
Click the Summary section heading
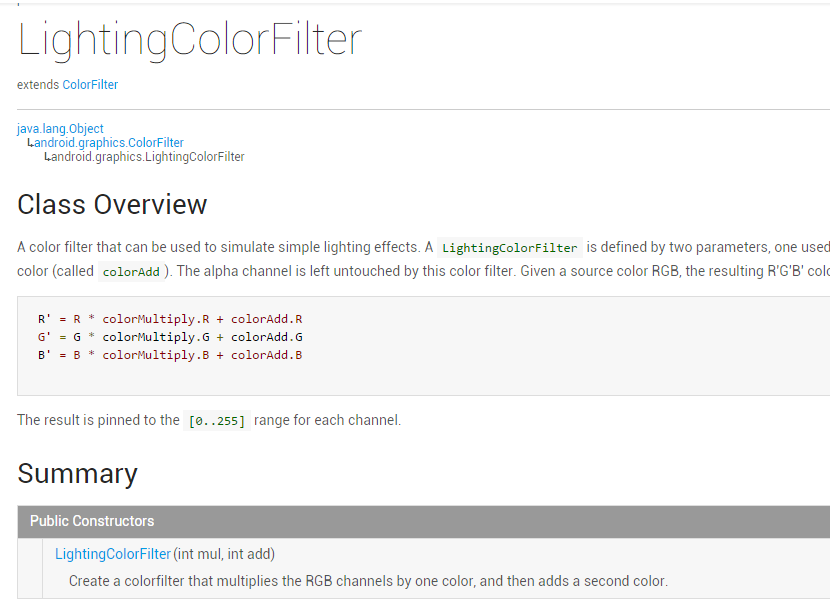77,473
